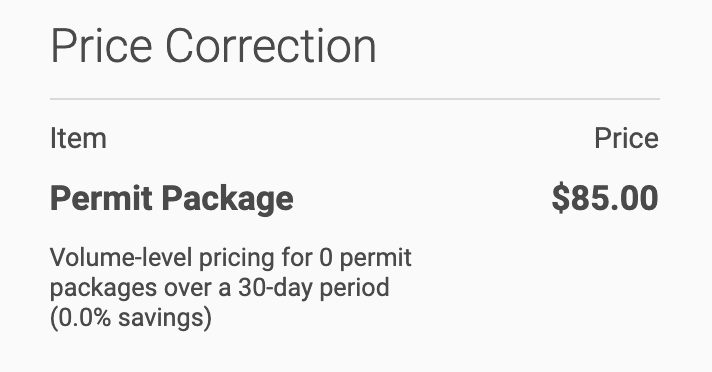Click the (0.0% savings) text

point(131,317)
